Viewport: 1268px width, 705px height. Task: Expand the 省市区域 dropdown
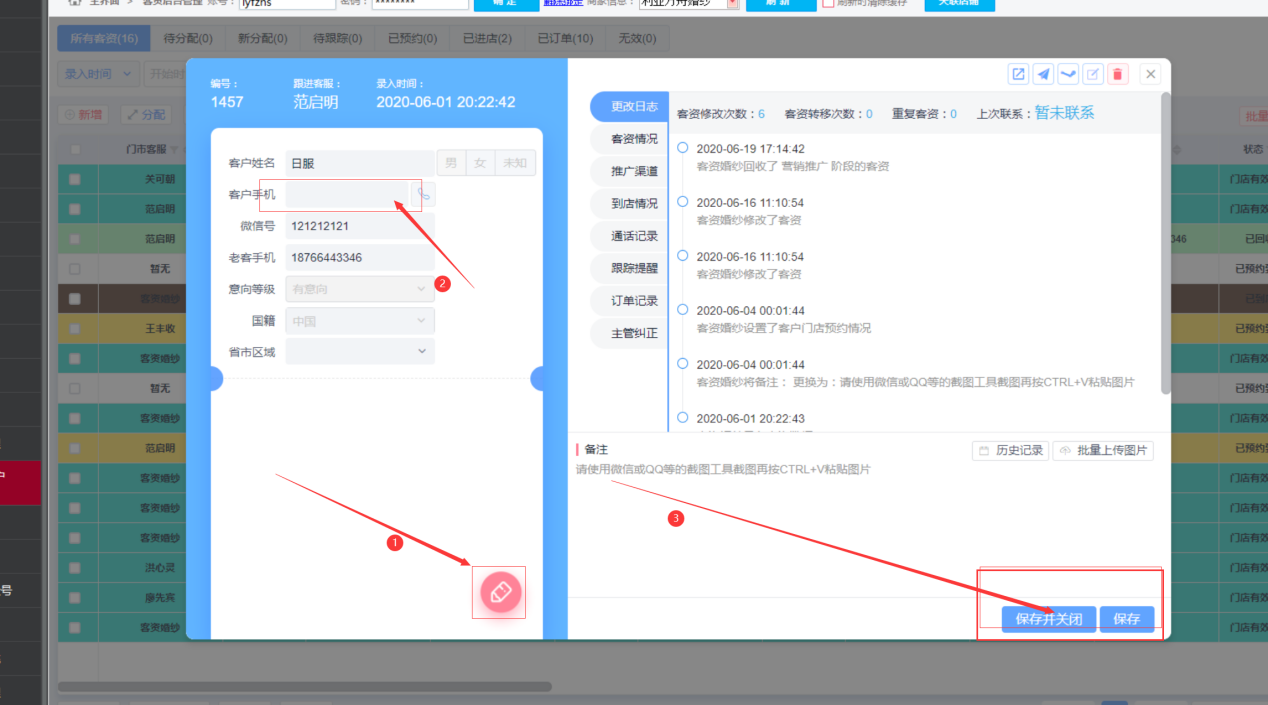(x=360, y=351)
